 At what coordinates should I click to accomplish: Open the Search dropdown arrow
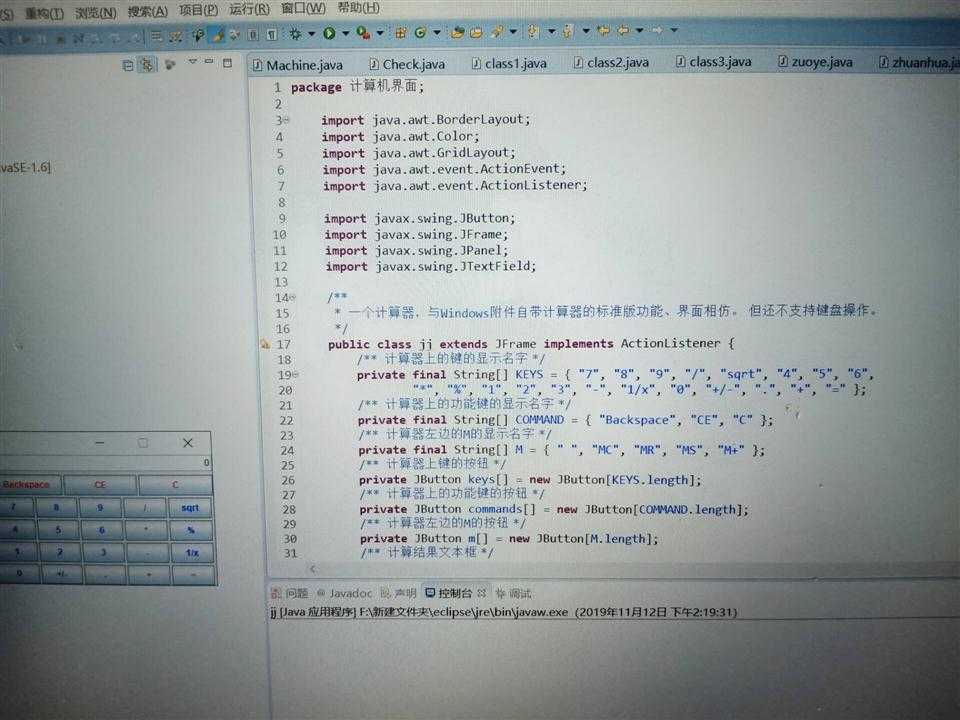513,32
